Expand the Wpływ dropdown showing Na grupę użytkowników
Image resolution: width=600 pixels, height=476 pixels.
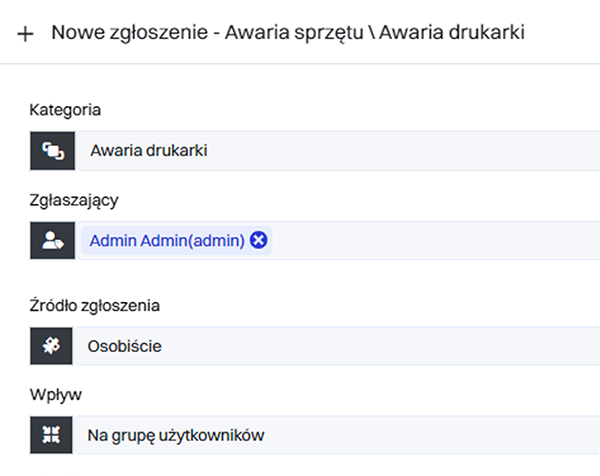[340, 436]
